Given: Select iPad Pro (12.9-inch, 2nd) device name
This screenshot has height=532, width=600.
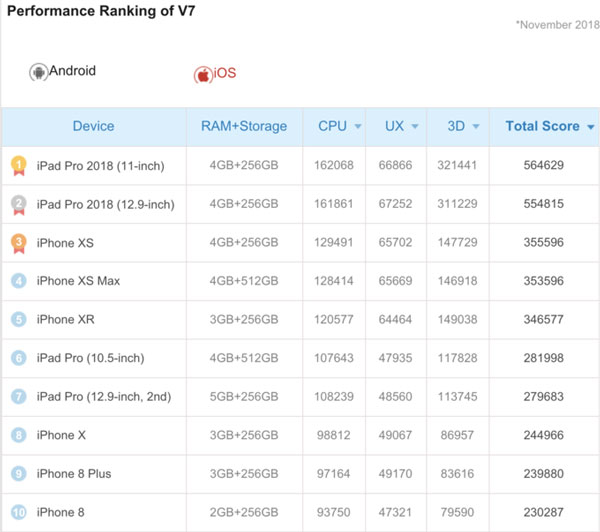Looking at the screenshot, I should (104, 397).
